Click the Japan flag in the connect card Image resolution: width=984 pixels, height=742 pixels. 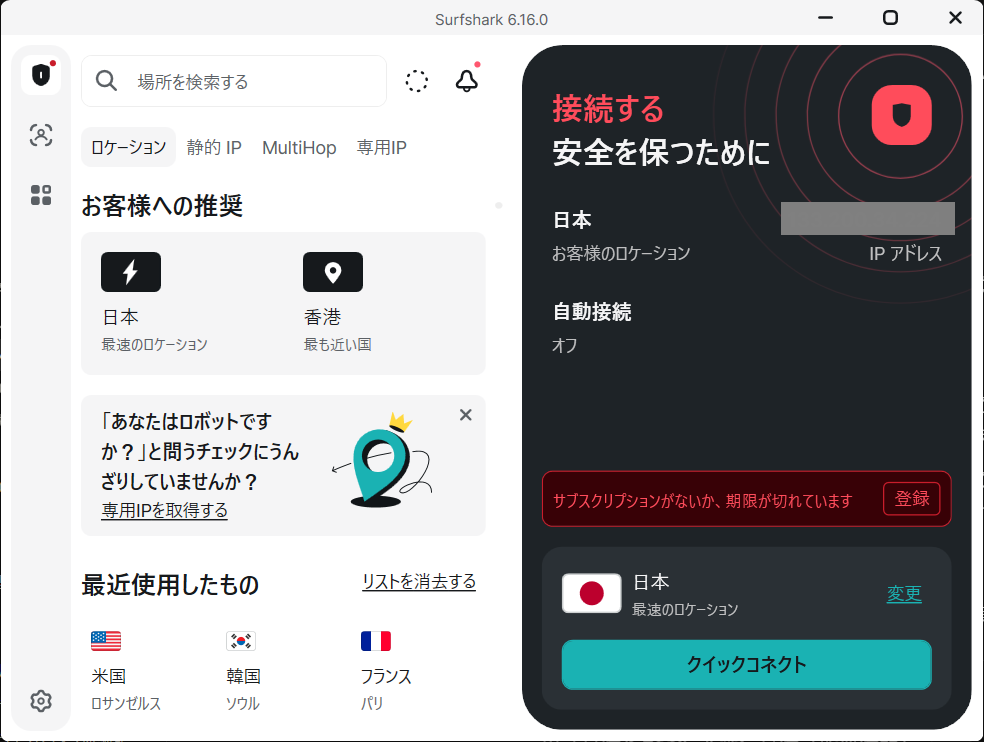pyautogui.click(x=592, y=593)
